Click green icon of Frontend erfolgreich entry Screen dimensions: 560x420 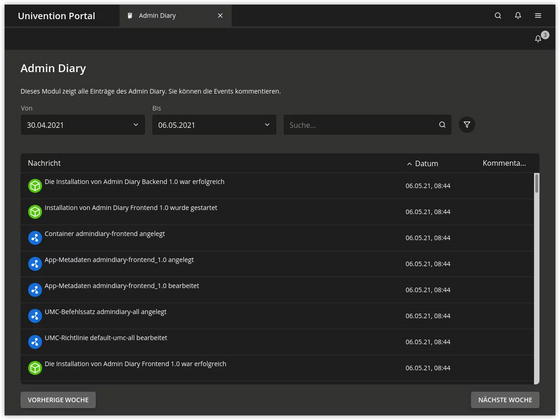tap(35, 368)
